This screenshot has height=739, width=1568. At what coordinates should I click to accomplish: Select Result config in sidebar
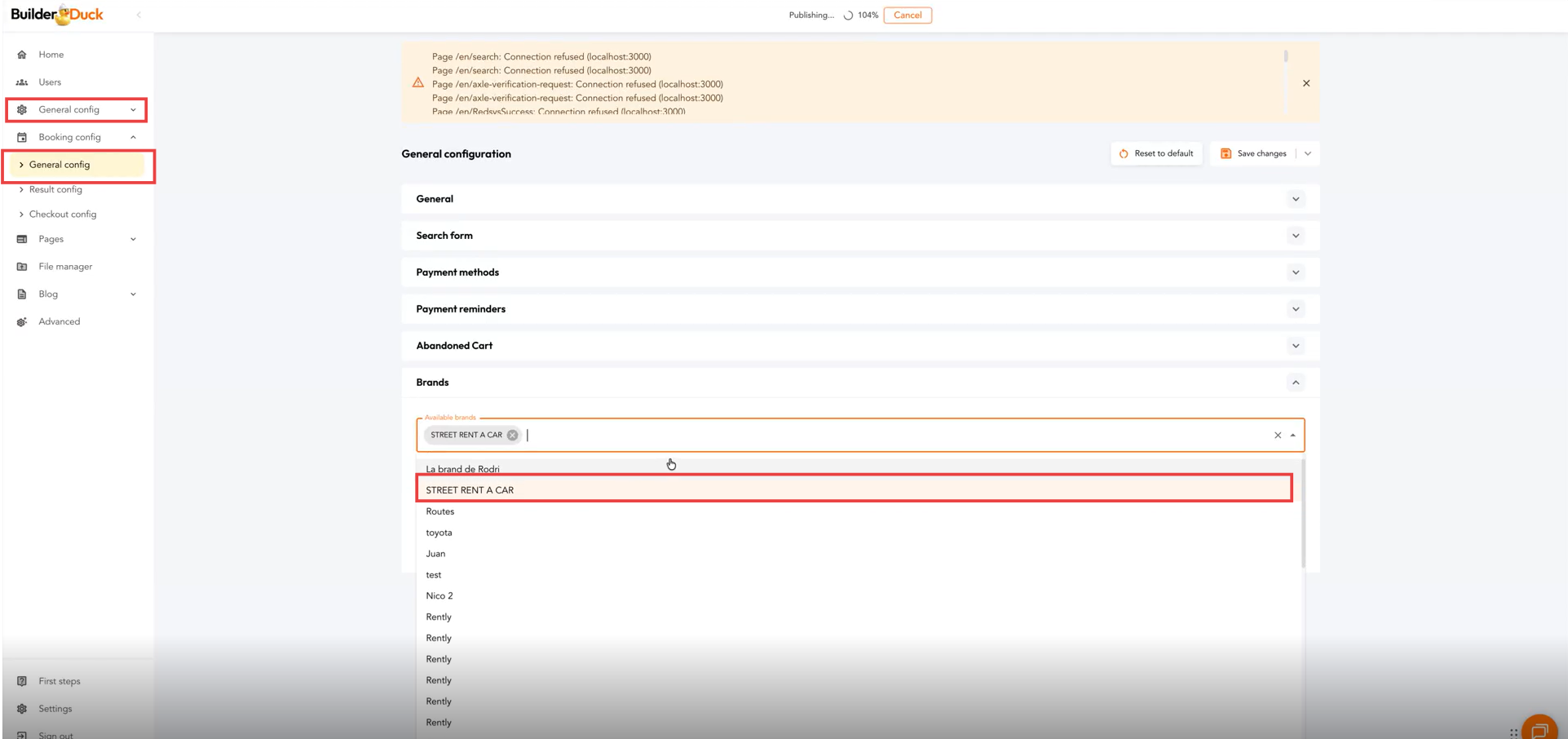[x=55, y=189]
